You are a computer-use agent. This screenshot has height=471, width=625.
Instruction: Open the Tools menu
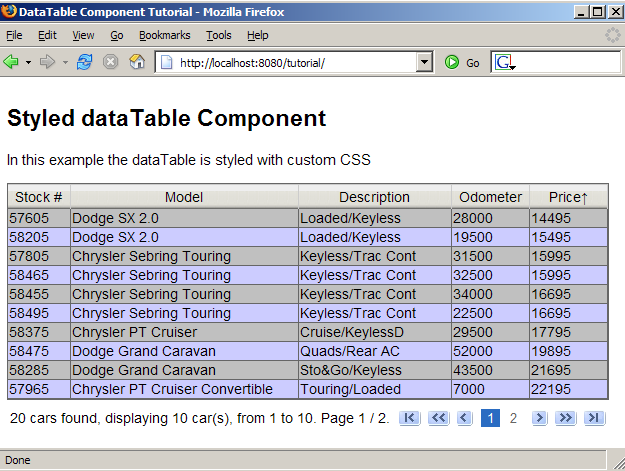[218, 35]
